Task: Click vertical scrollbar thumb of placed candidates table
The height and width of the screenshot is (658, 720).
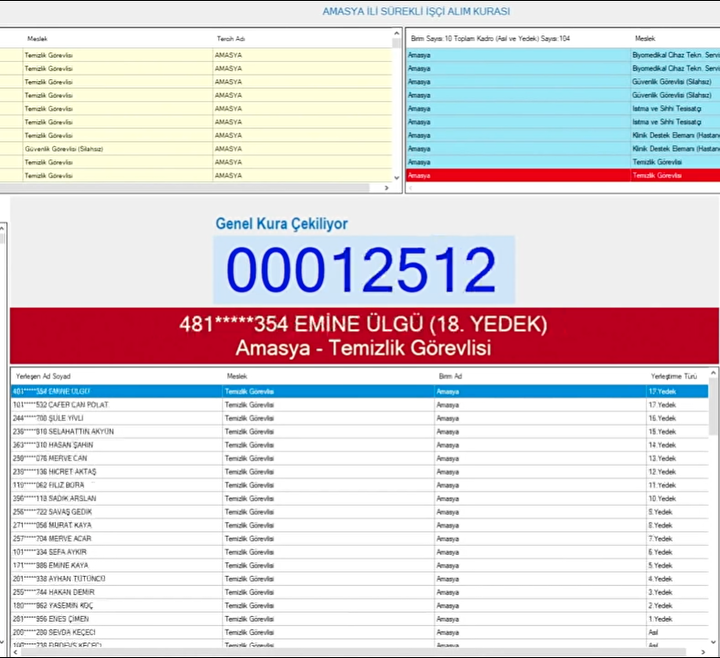Action: tap(713, 406)
